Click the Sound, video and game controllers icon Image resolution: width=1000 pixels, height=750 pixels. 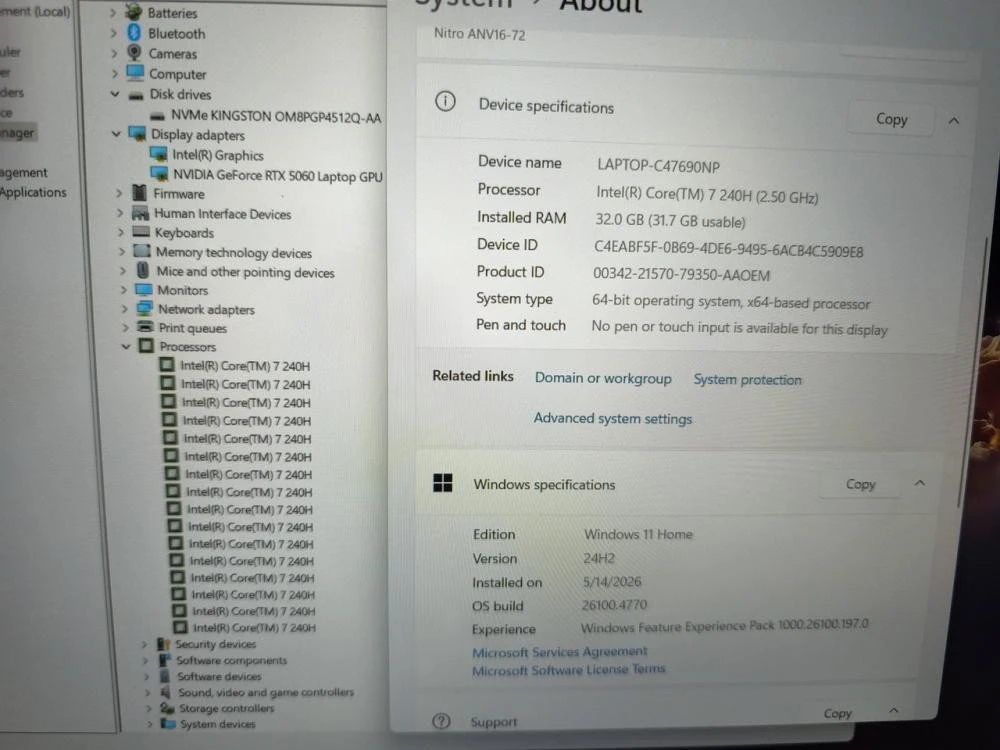(166, 692)
